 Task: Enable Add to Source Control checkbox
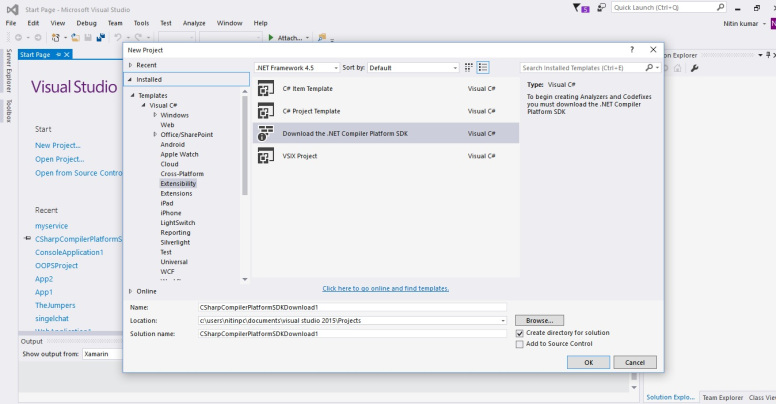pos(519,344)
